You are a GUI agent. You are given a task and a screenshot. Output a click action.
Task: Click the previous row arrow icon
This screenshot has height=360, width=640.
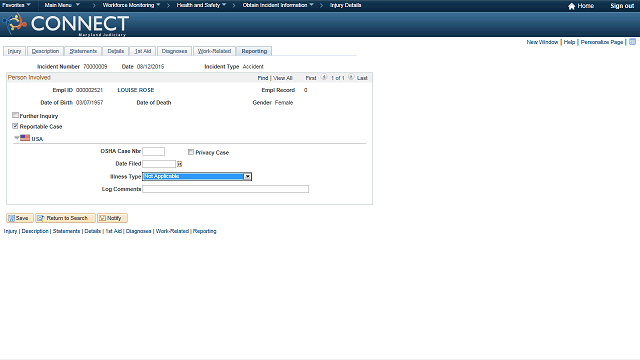tap(324, 77)
